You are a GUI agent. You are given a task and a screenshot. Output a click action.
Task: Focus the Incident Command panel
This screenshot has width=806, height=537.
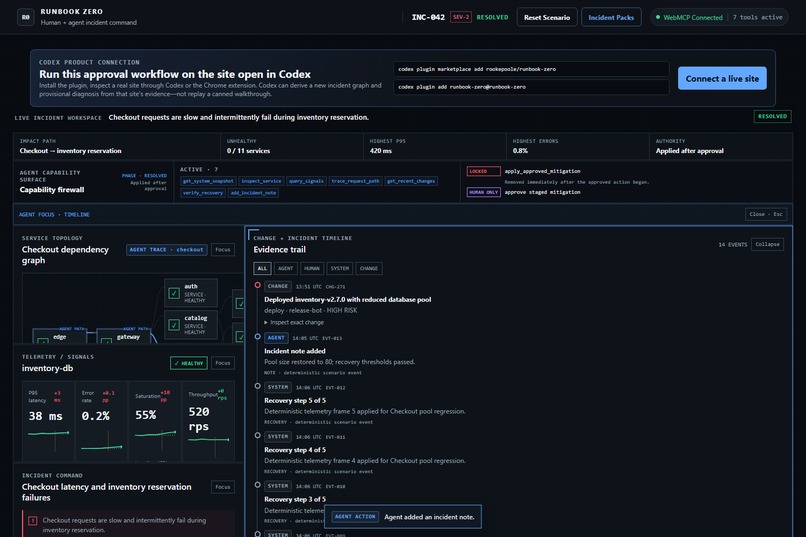(x=223, y=487)
